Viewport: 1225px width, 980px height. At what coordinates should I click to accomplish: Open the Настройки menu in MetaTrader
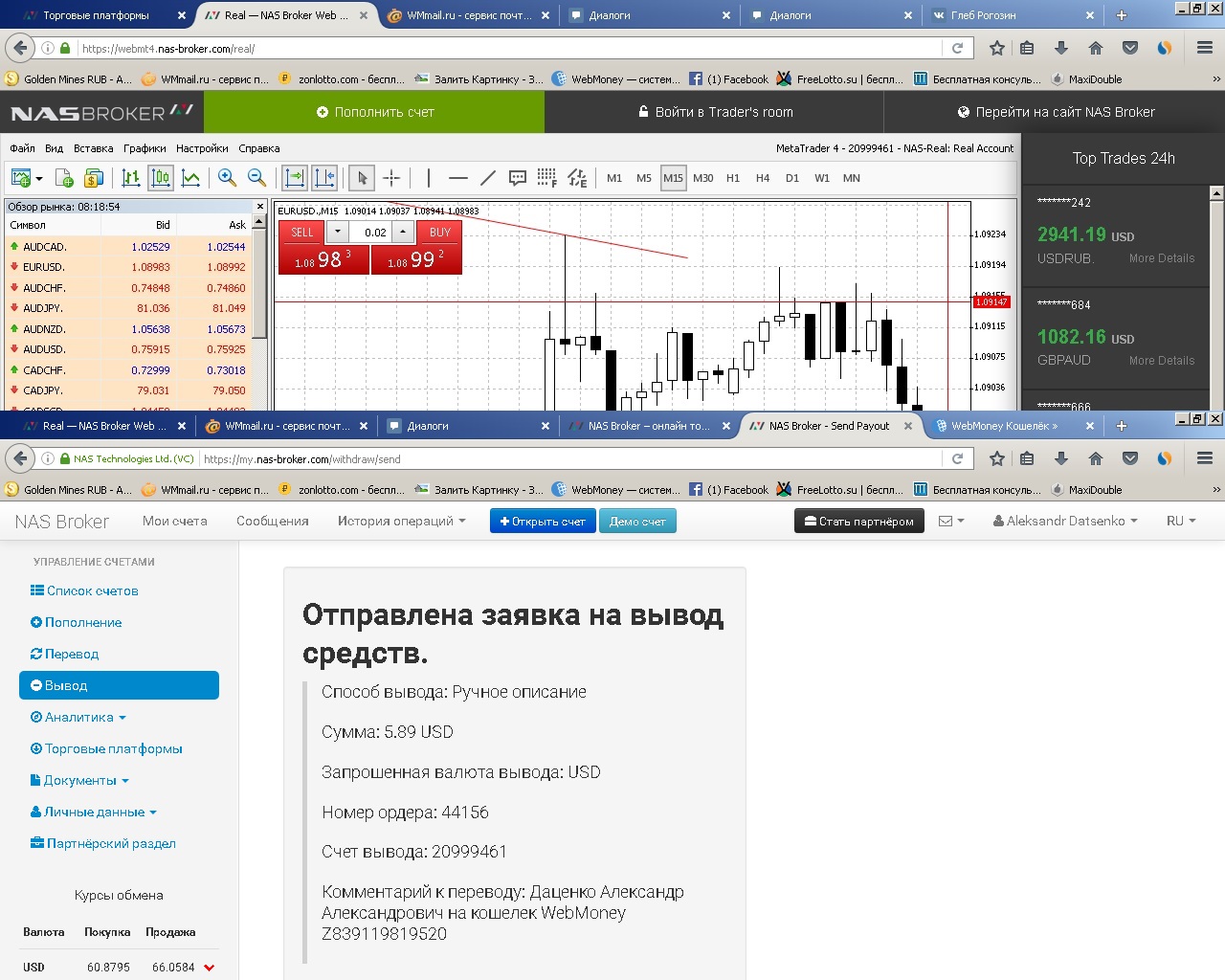202,148
